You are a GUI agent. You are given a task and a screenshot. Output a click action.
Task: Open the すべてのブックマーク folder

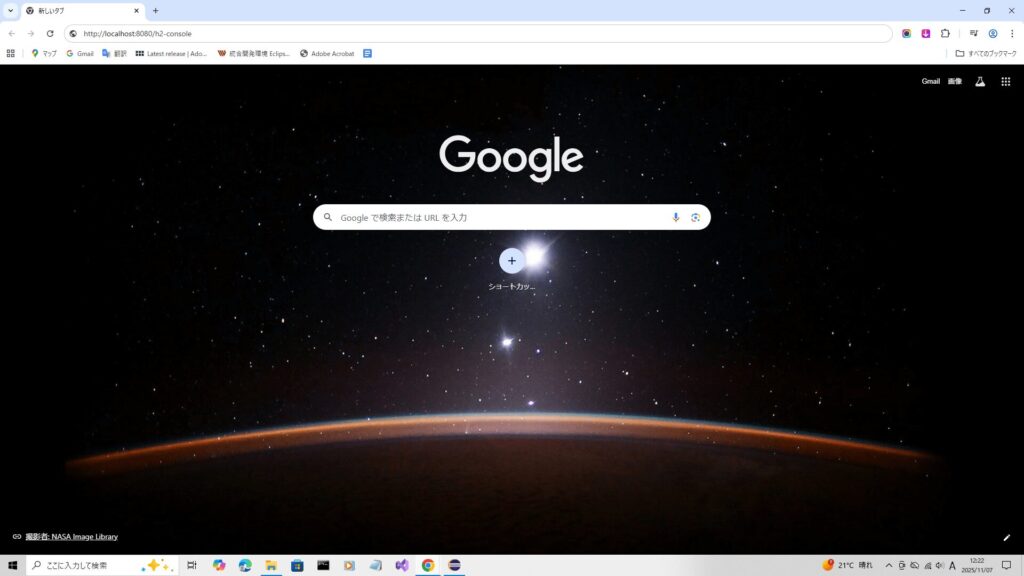pyautogui.click(x=985, y=53)
